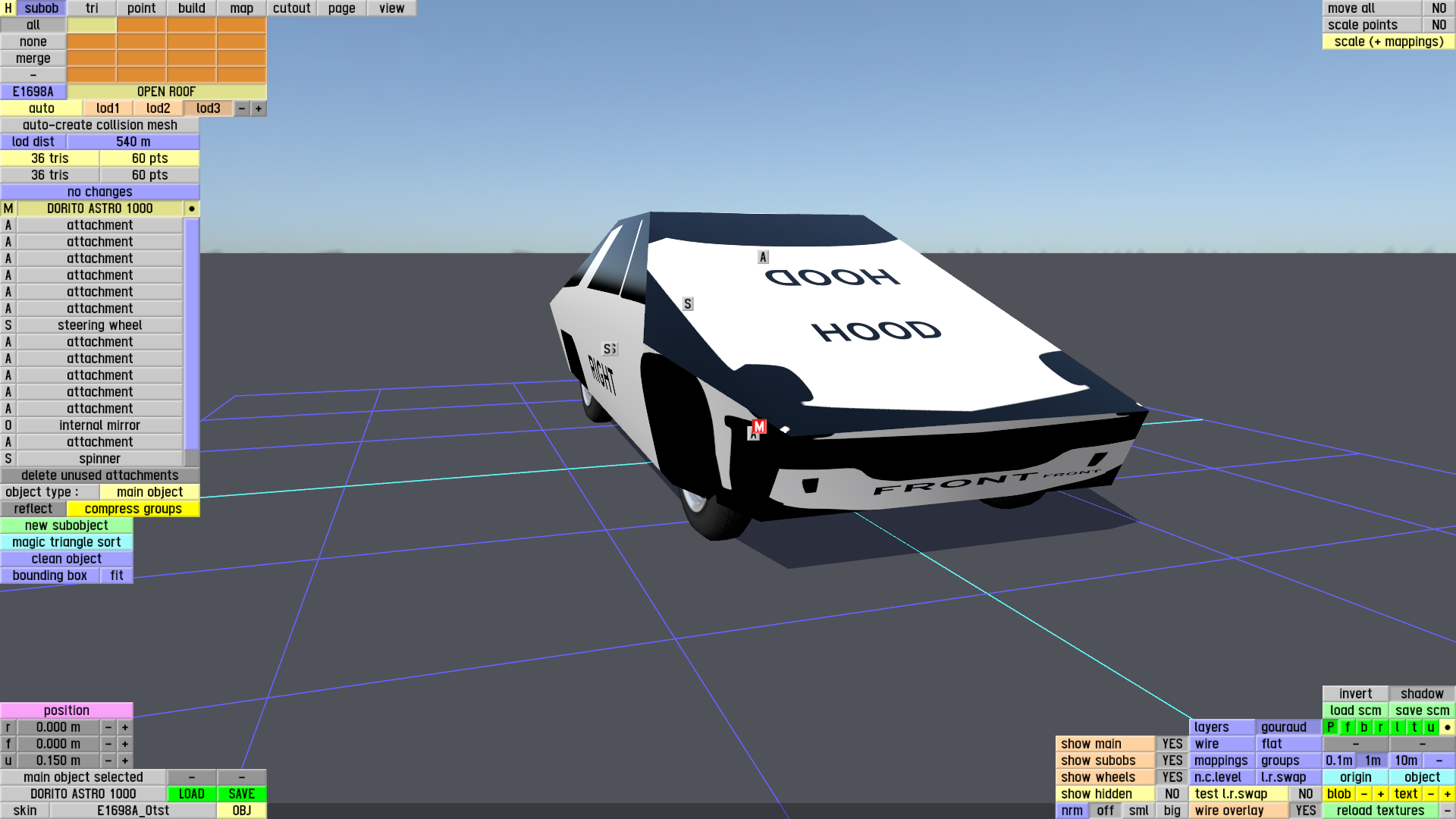Click the S marker on the windshield
Screen dimensions: 1456x819
coord(687,304)
